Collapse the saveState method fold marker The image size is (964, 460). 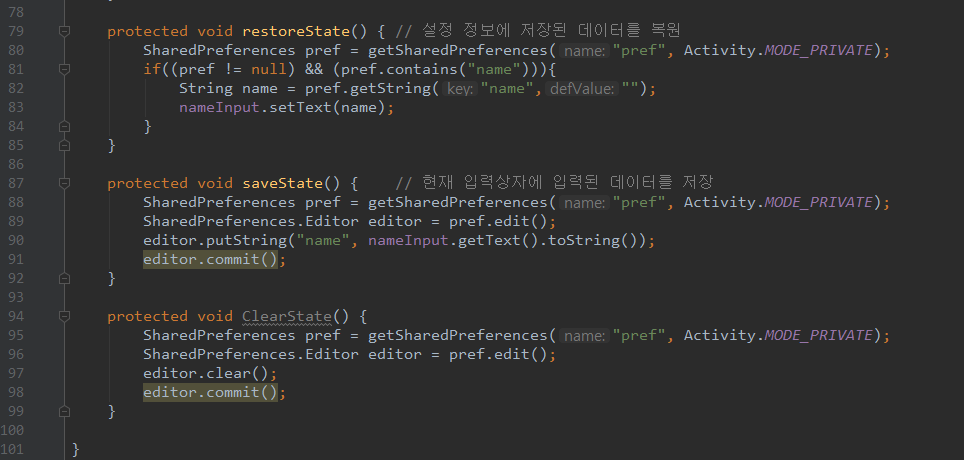point(65,183)
